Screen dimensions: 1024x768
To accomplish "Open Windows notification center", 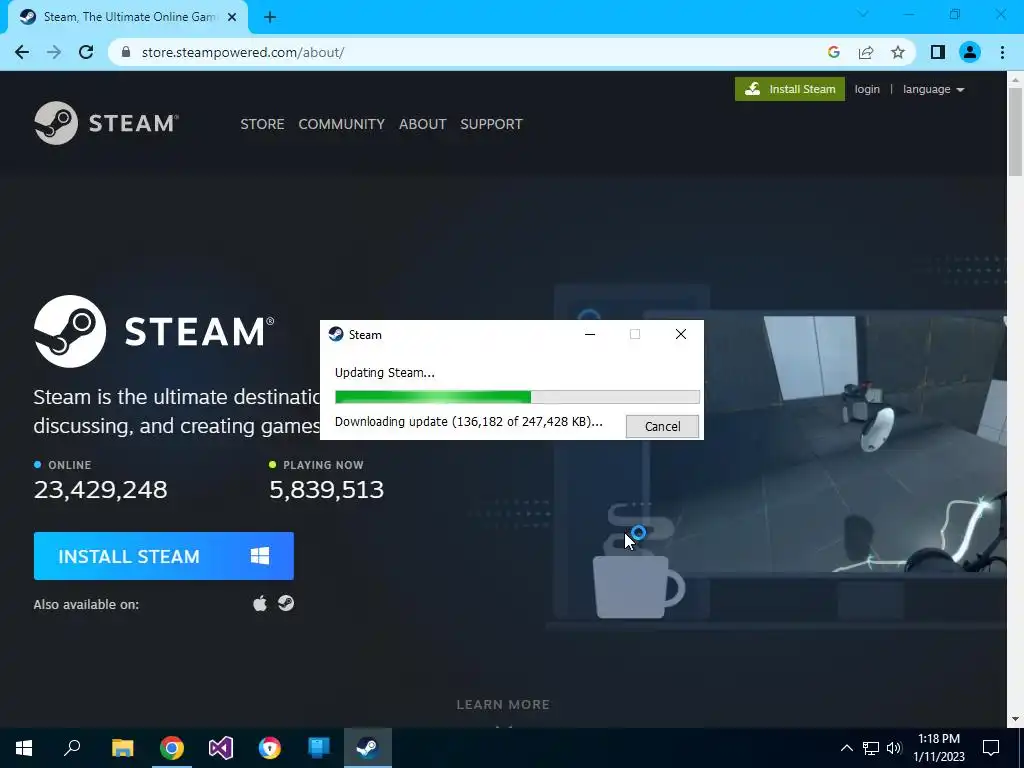I will [991, 748].
